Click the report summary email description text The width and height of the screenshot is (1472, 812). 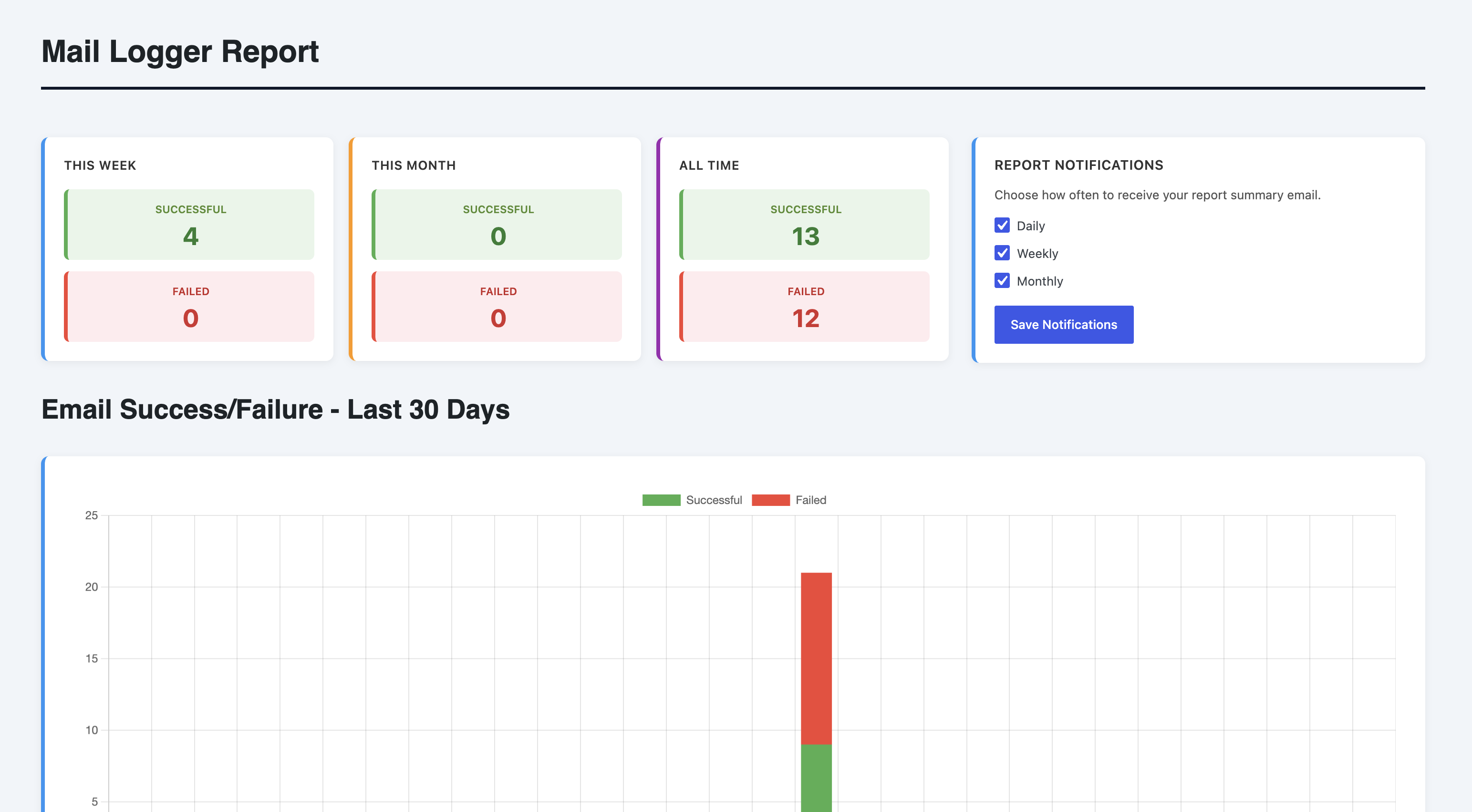pyautogui.click(x=1157, y=195)
